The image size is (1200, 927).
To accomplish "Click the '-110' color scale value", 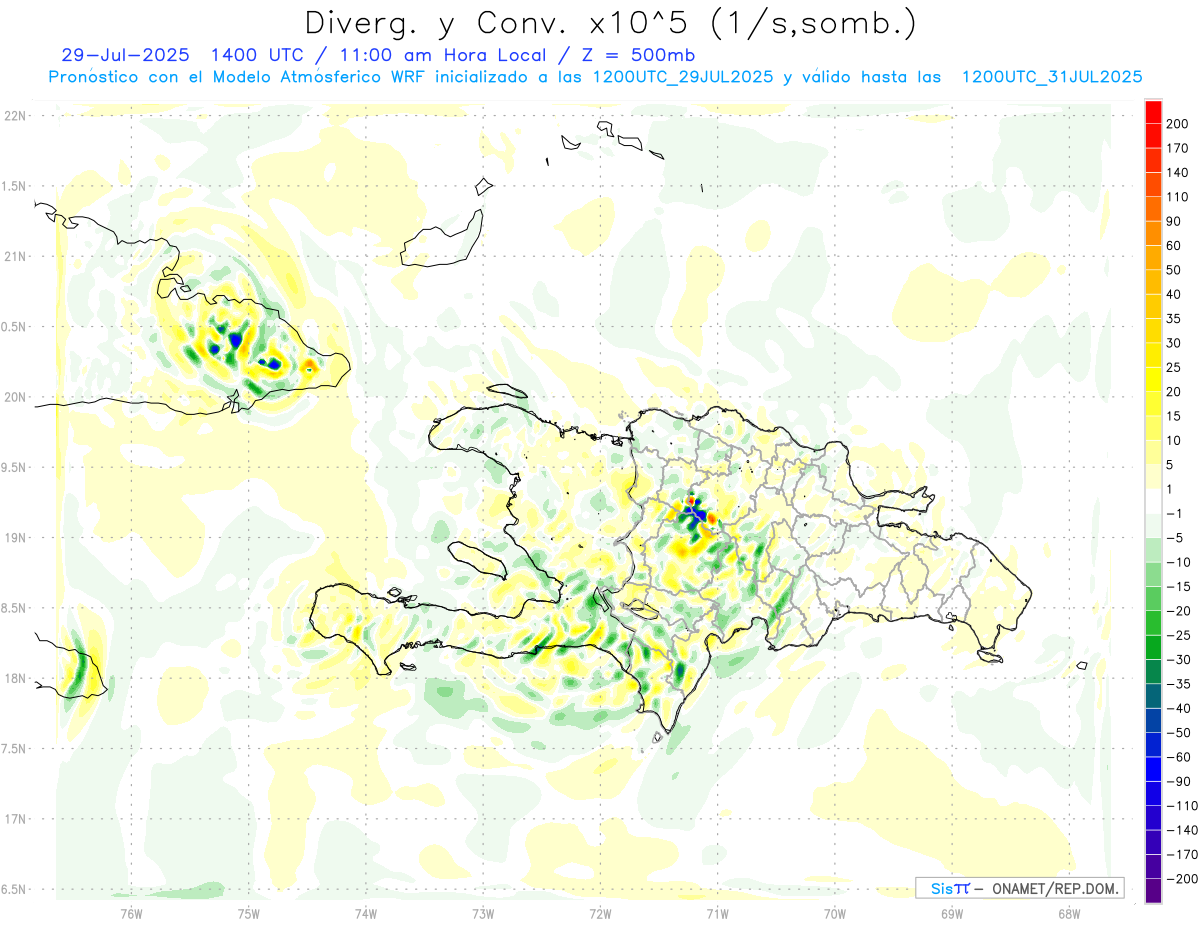I will [1181, 805].
